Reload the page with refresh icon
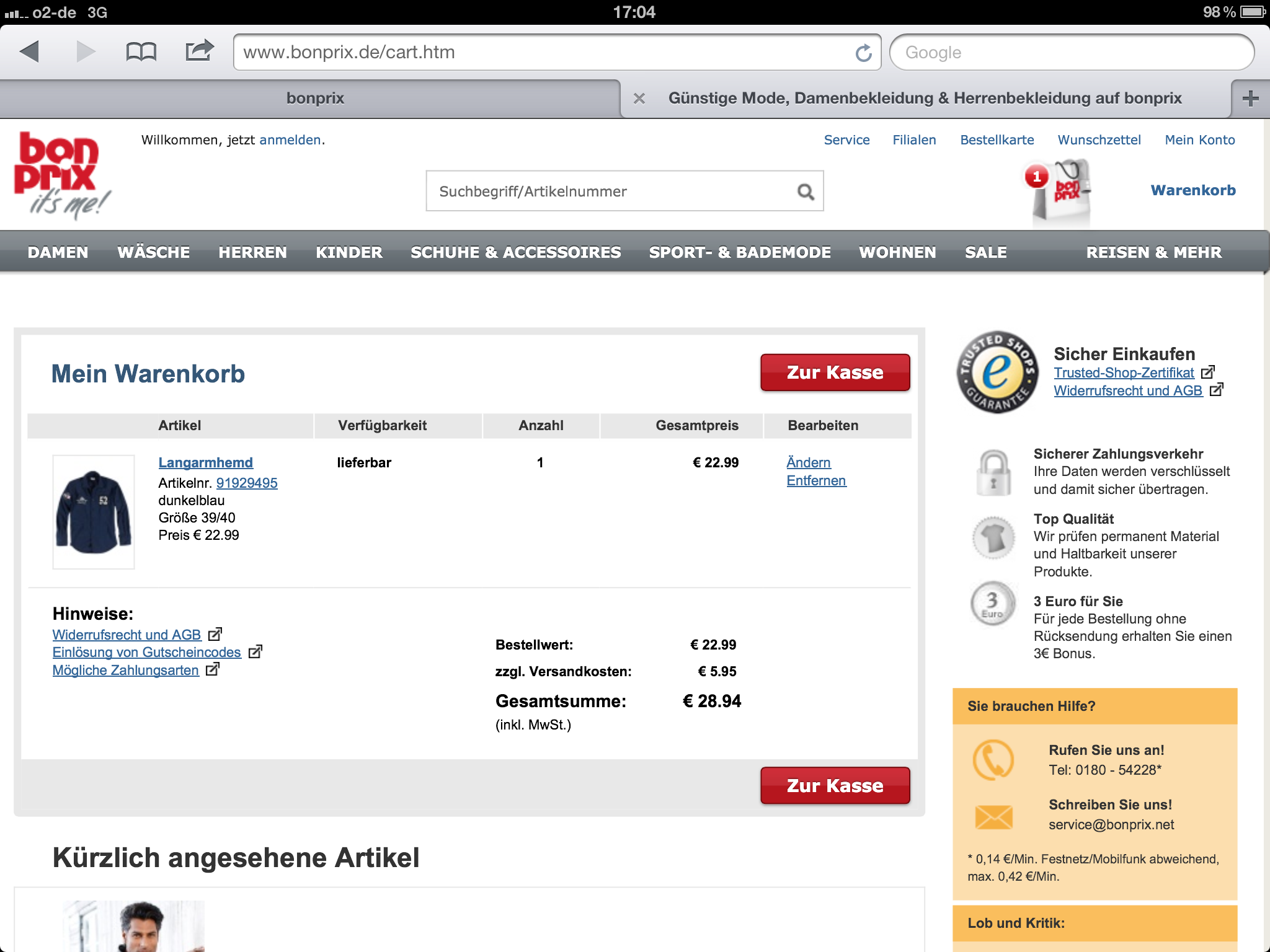This screenshot has height=952, width=1270. point(863,53)
